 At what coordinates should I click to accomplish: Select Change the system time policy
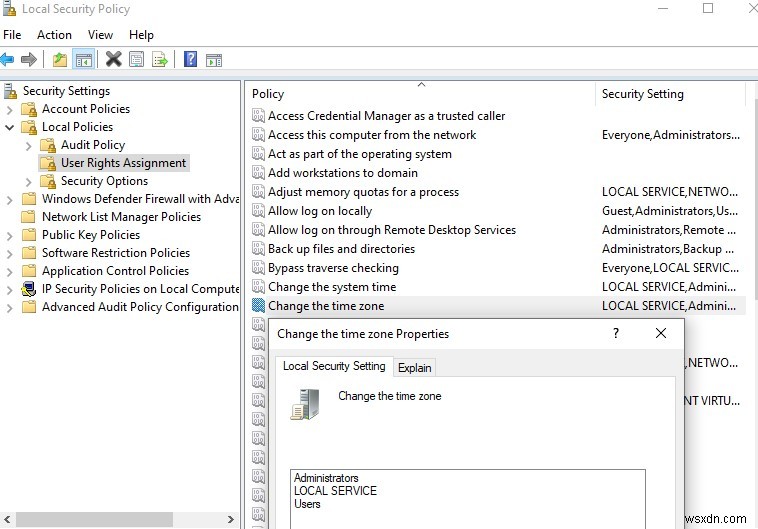[x=332, y=287]
